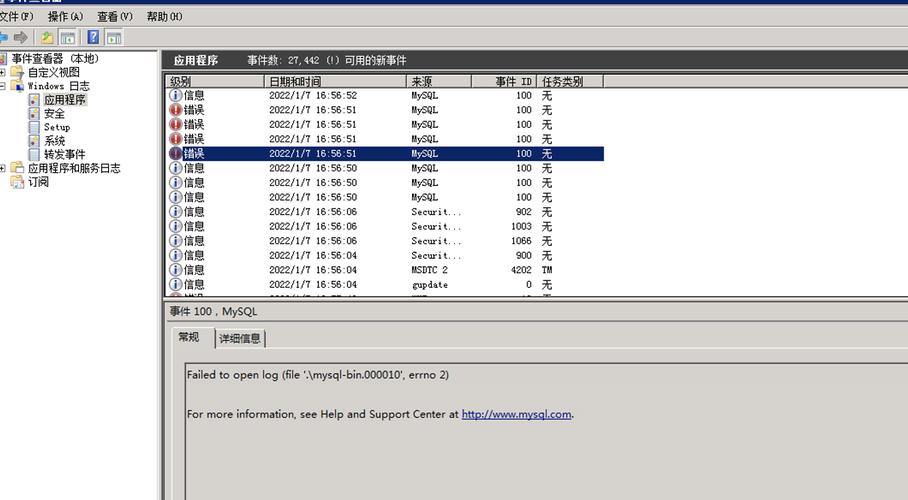Click the 事件 100，MySQL detail header
This screenshot has height=500, width=908.
click(x=214, y=311)
